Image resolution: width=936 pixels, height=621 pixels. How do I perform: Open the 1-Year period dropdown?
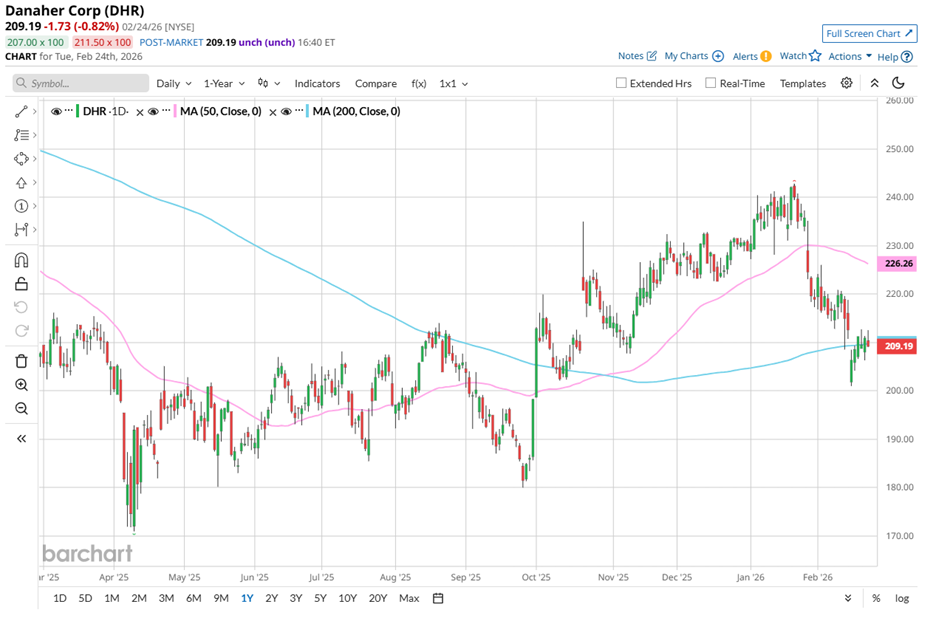pos(225,84)
